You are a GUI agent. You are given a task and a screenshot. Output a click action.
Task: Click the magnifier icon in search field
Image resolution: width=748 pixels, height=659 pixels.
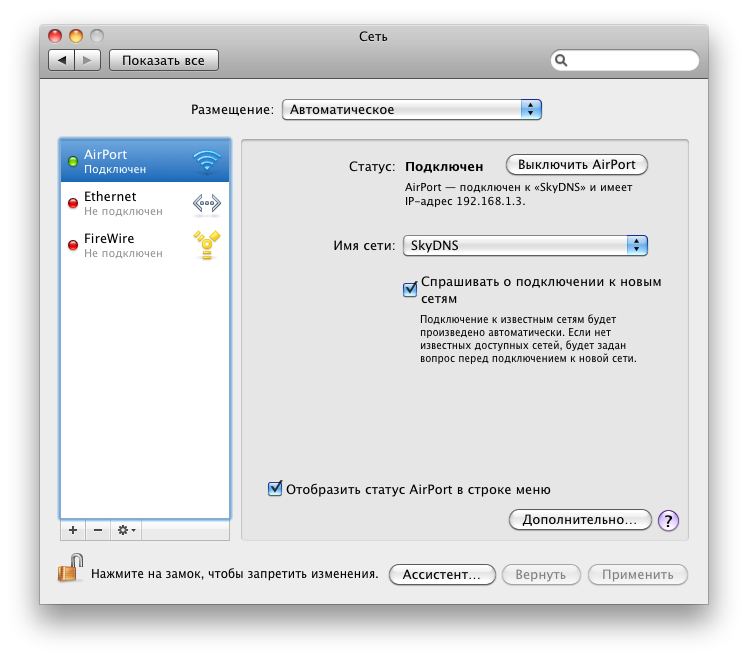point(561,60)
